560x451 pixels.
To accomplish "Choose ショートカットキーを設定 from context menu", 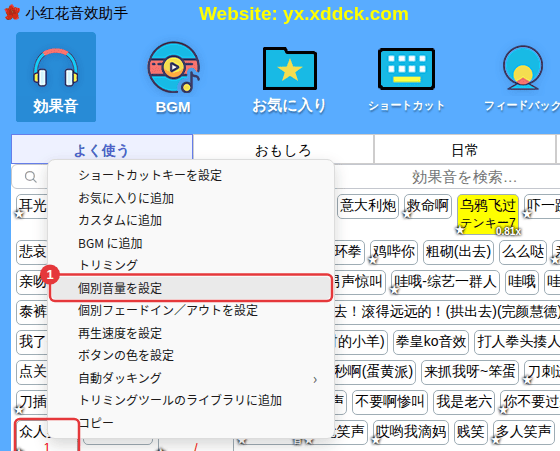I will [191, 175].
